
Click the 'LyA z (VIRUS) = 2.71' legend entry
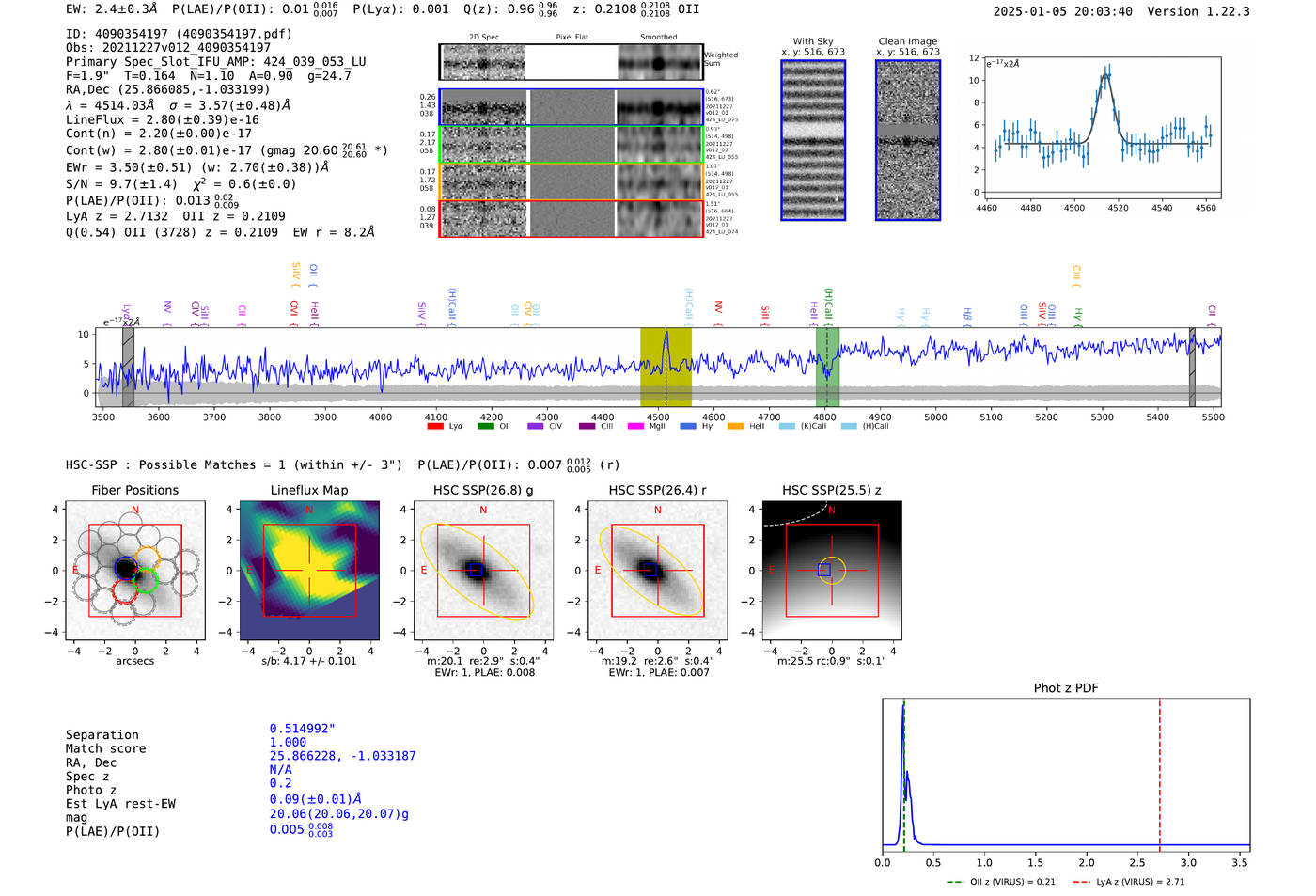coord(1128,882)
